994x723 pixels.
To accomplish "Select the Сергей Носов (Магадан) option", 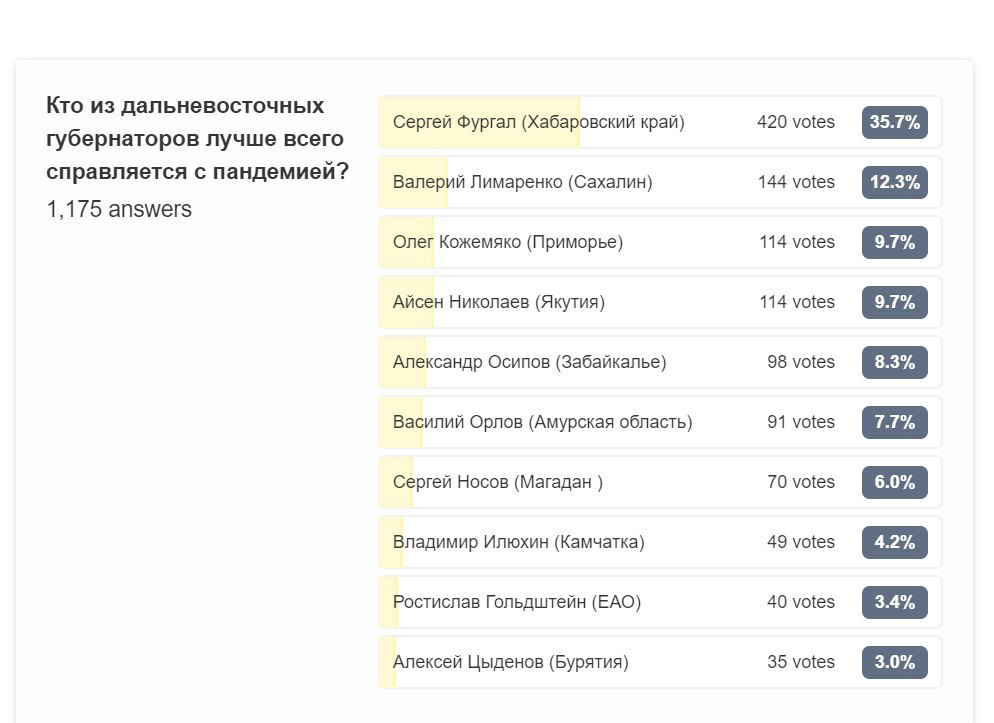I will pyautogui.click(x=660, y=482).
